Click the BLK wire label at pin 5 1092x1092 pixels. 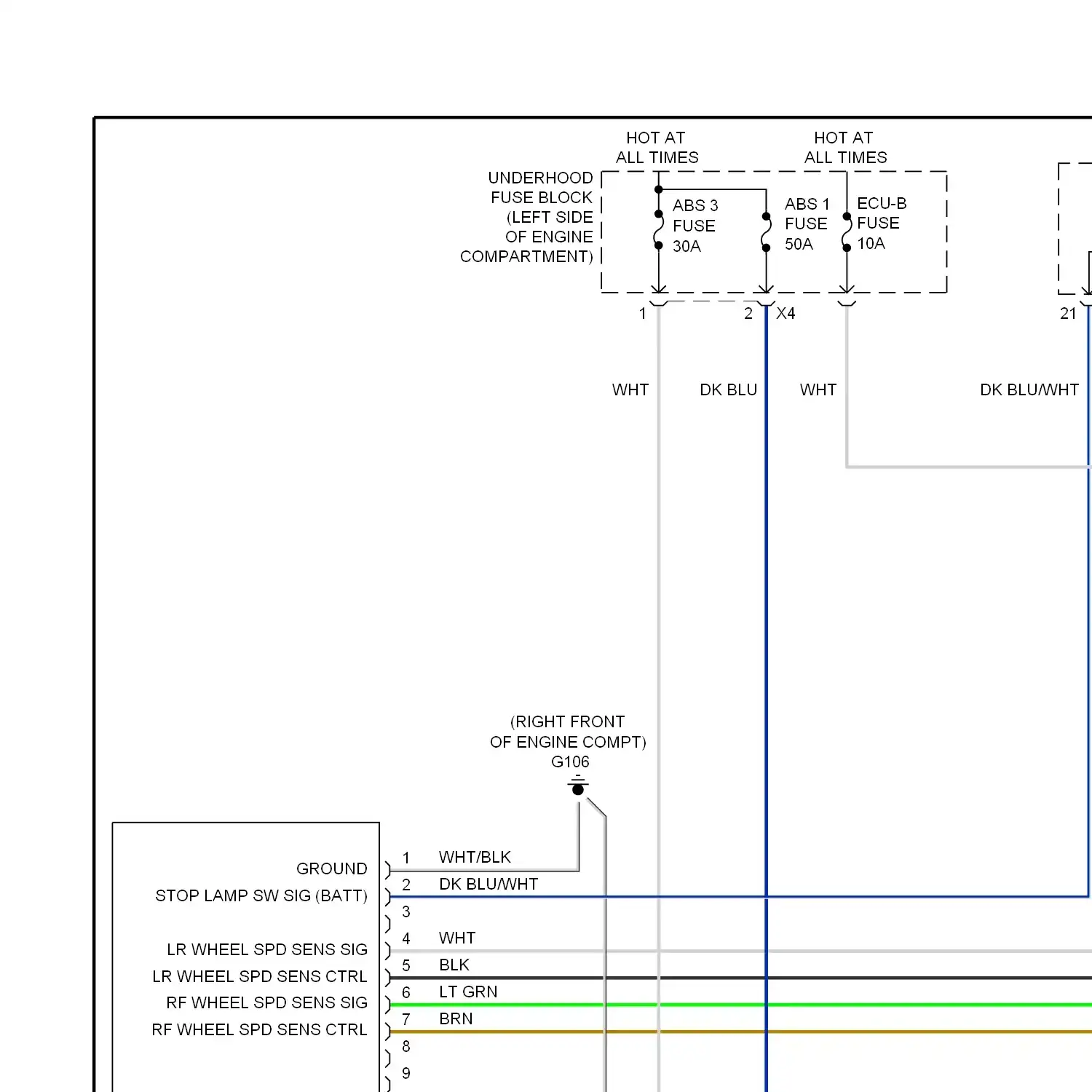point(454,965)
